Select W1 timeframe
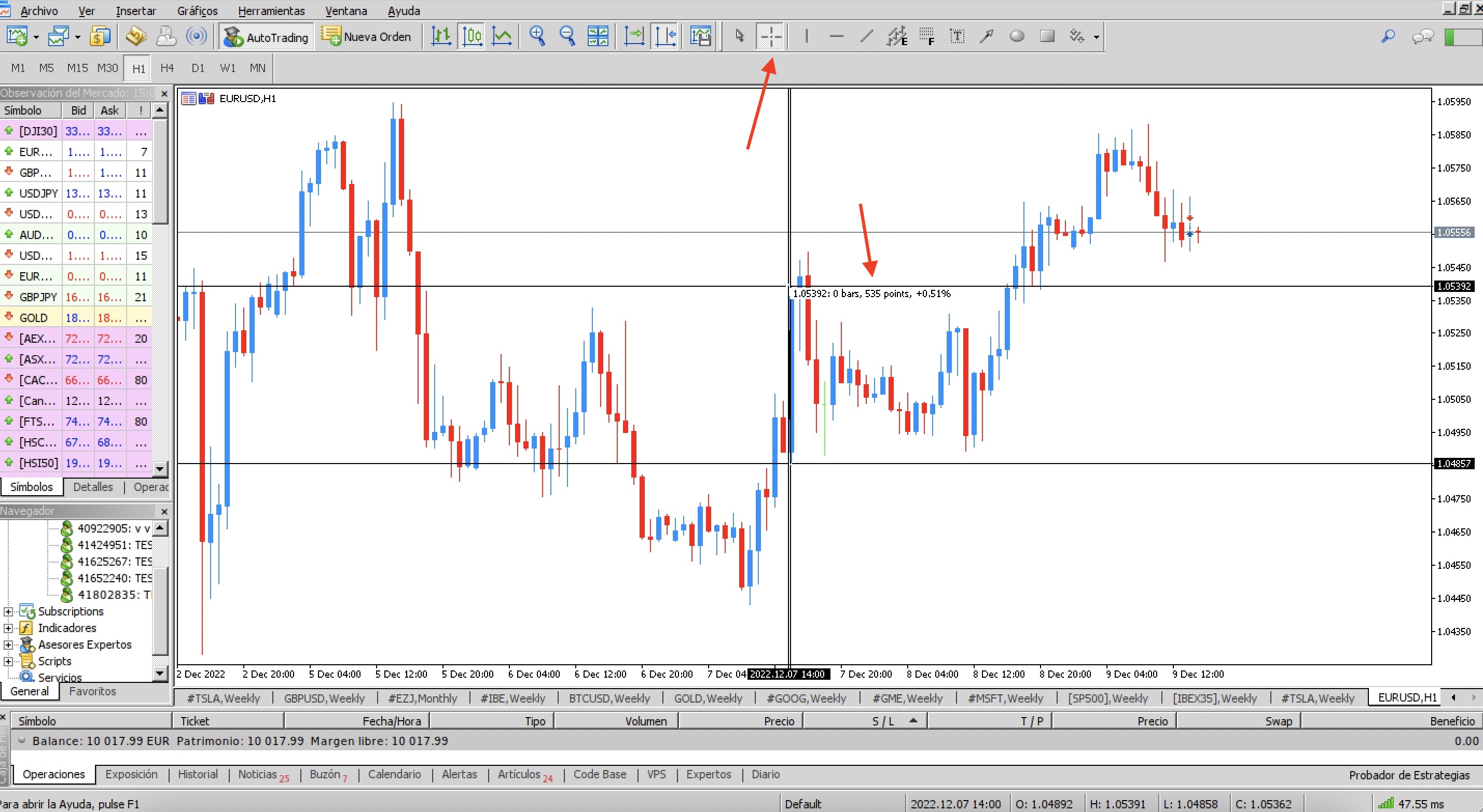Screen dimensions: 1483x812 pyautogui.click(x=228, y=68)
